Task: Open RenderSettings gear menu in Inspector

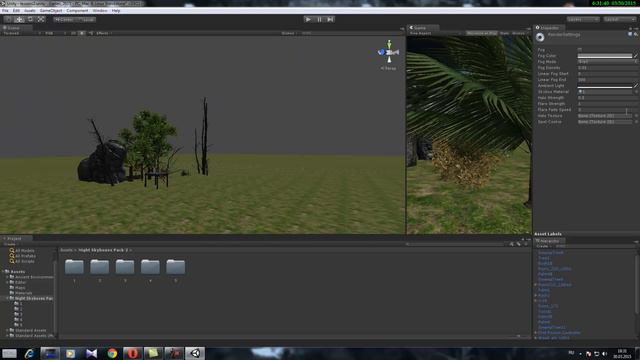Action: coord(636,34)
